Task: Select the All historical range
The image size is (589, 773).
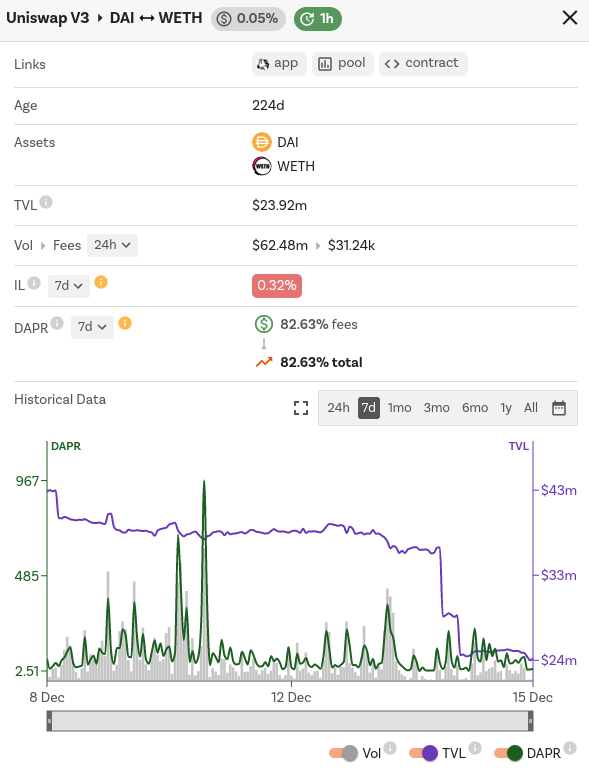Action: click(x=531, y=408)
